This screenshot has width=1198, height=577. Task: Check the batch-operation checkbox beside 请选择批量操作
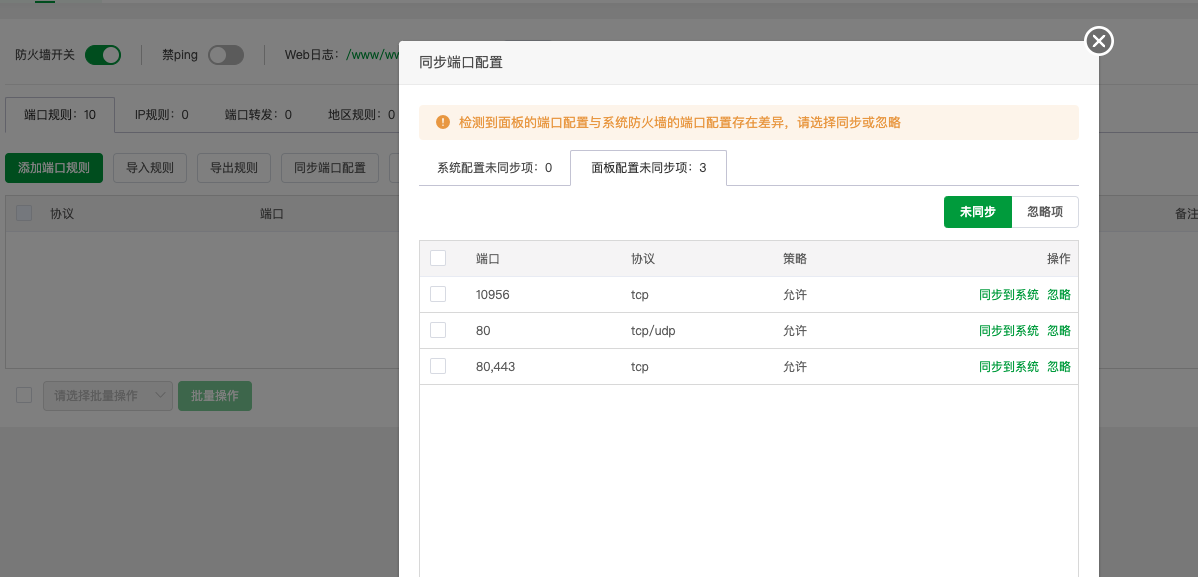(x=24, y=395)
